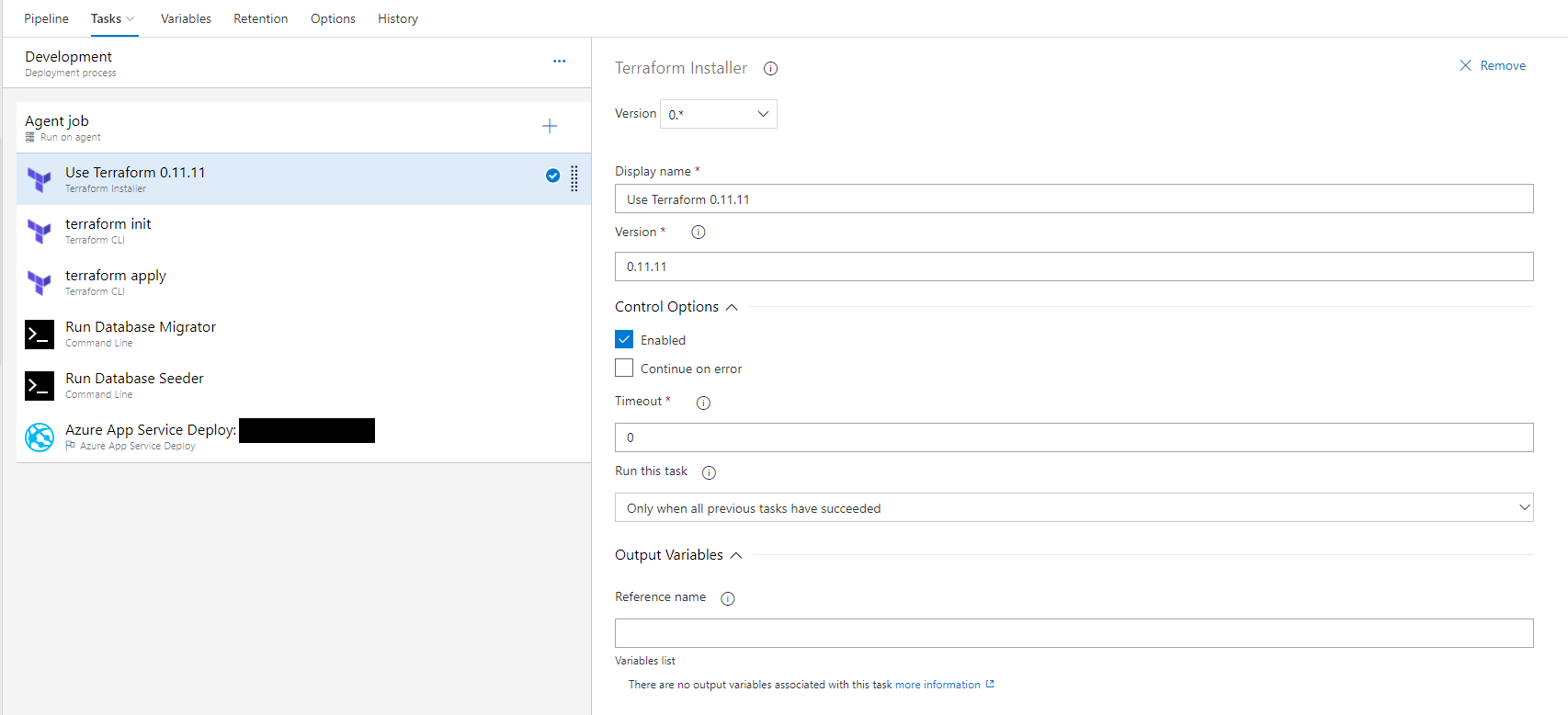
Task: Switch to the Tasks tab
Action: click(x=106, y=18)
